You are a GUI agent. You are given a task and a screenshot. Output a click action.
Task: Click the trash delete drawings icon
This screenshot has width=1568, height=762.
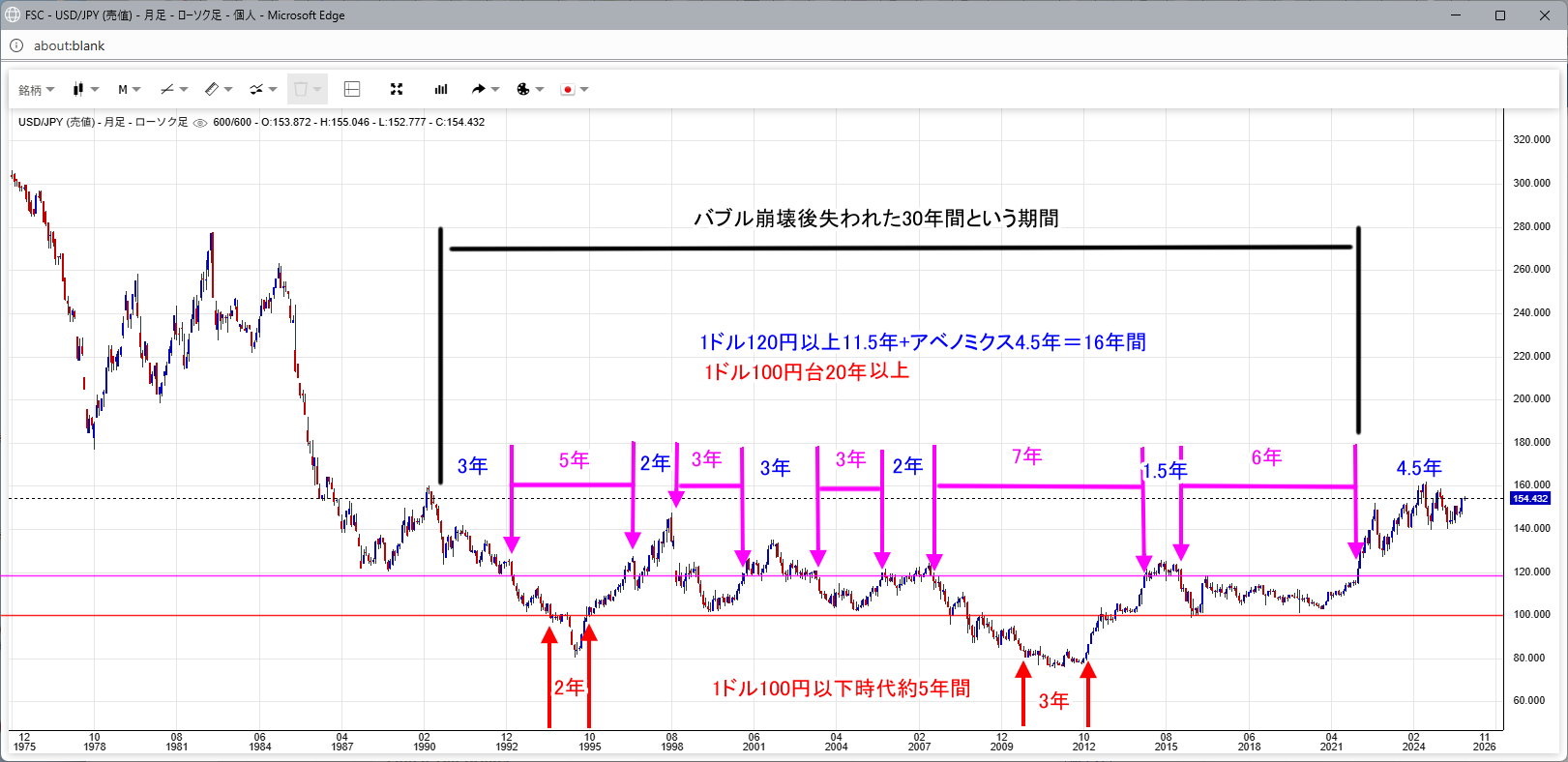(306, 90)
